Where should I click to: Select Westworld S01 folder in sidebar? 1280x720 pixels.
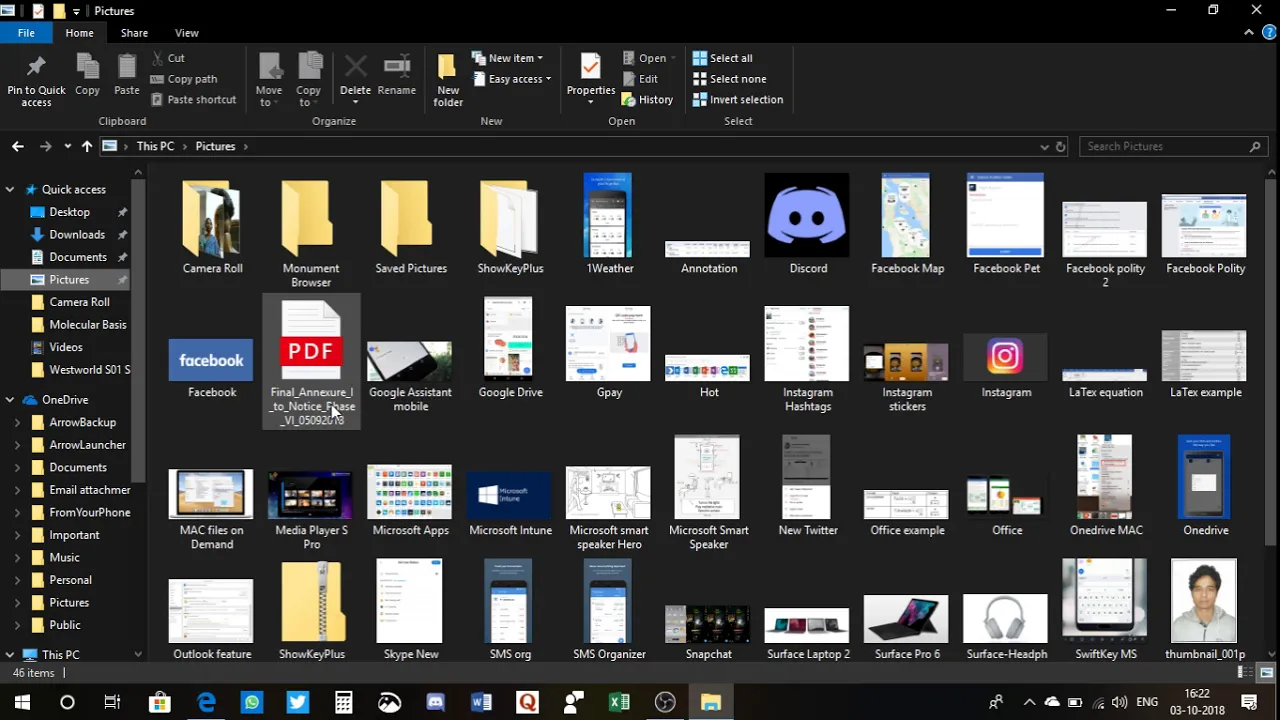80,369
